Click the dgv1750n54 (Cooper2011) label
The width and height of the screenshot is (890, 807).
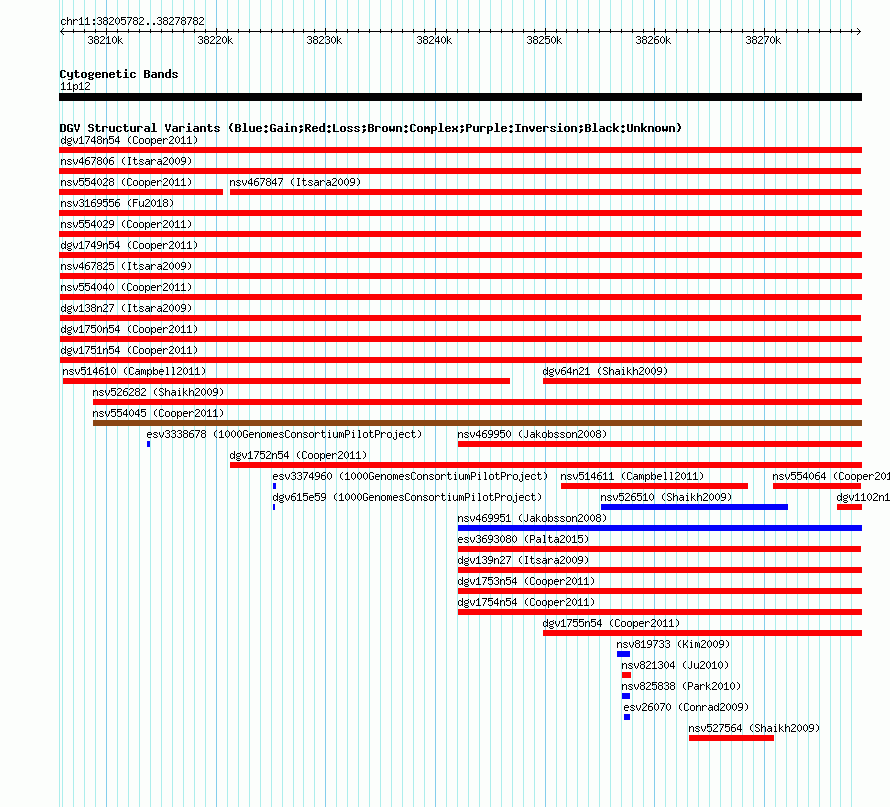pyautogui.click(x=129, y=329)
